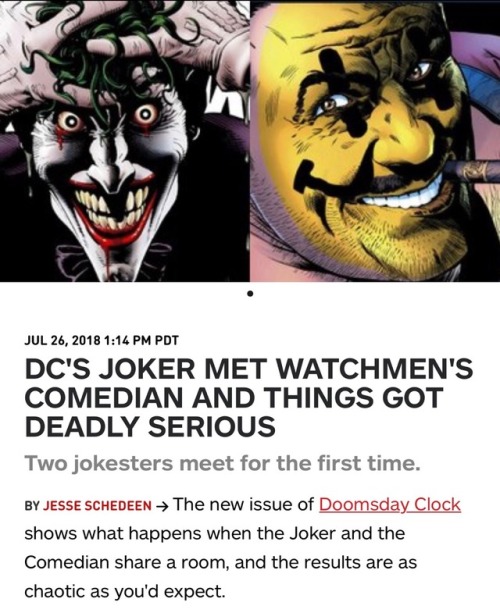Click the carousel dot indicator below the images
Viewport: 500px width, 613px height.
pyautogui.click(x=250, y=293)
